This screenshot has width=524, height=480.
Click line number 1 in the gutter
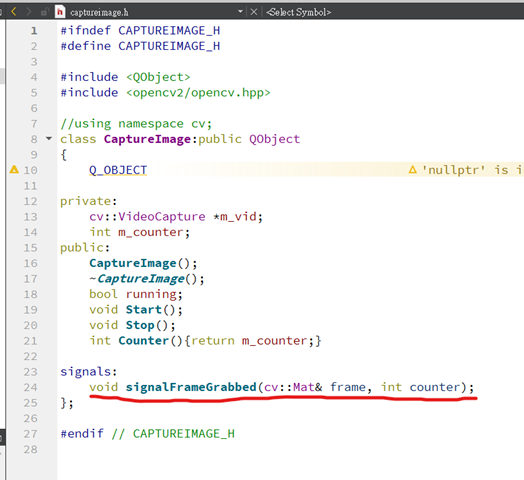pyautogui.click(x=34, y=31)
